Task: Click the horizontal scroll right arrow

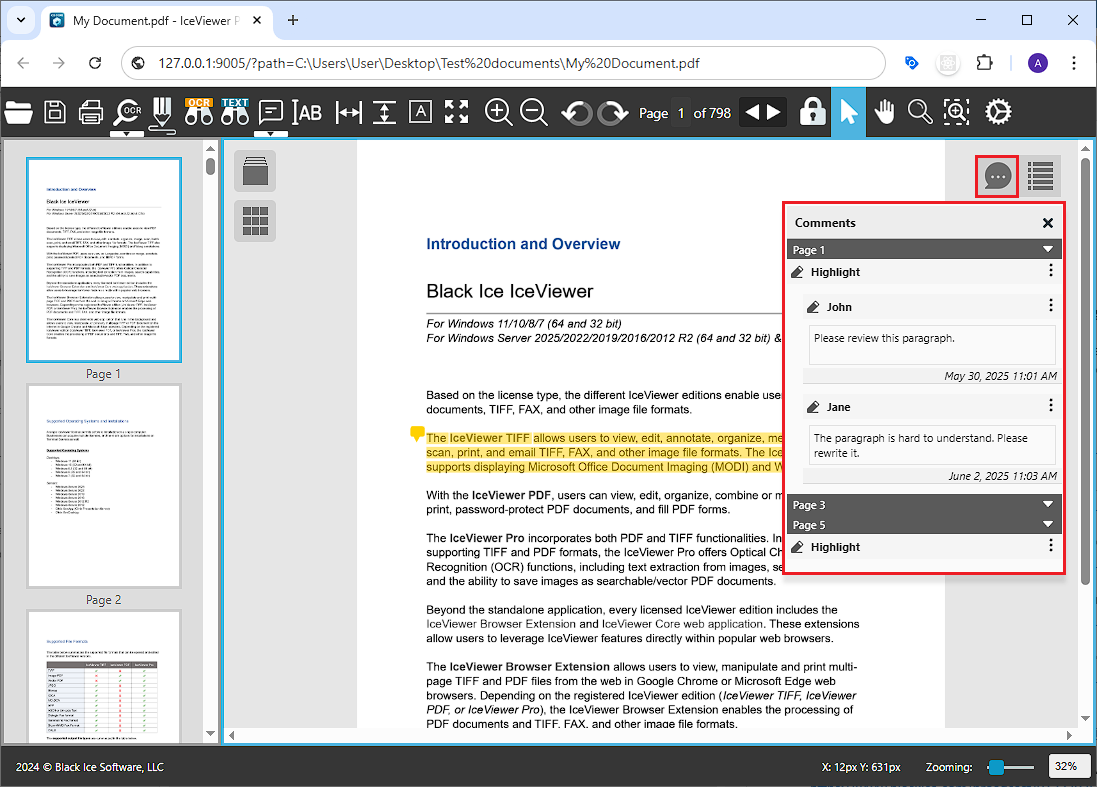Action: click(x=1069, y=735)
